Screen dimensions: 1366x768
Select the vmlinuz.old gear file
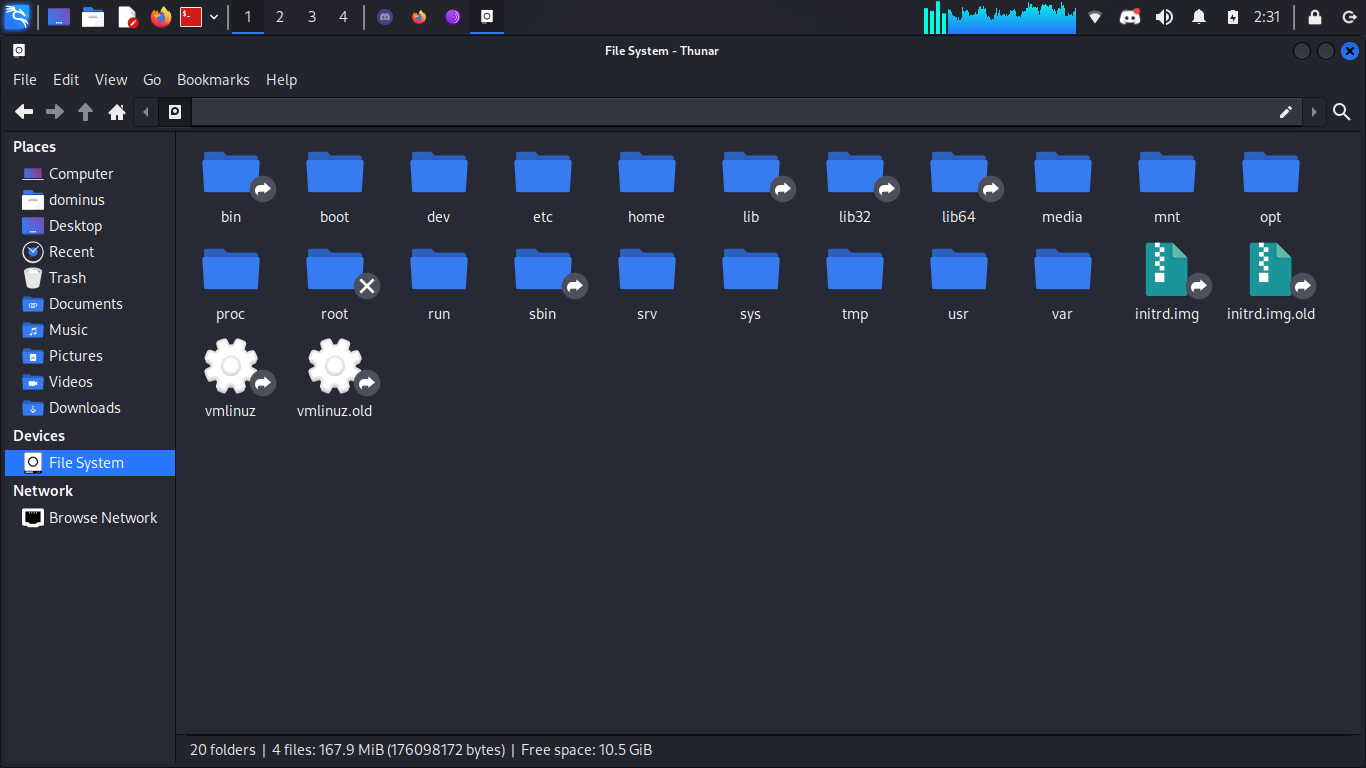click(x=335, y=367)
